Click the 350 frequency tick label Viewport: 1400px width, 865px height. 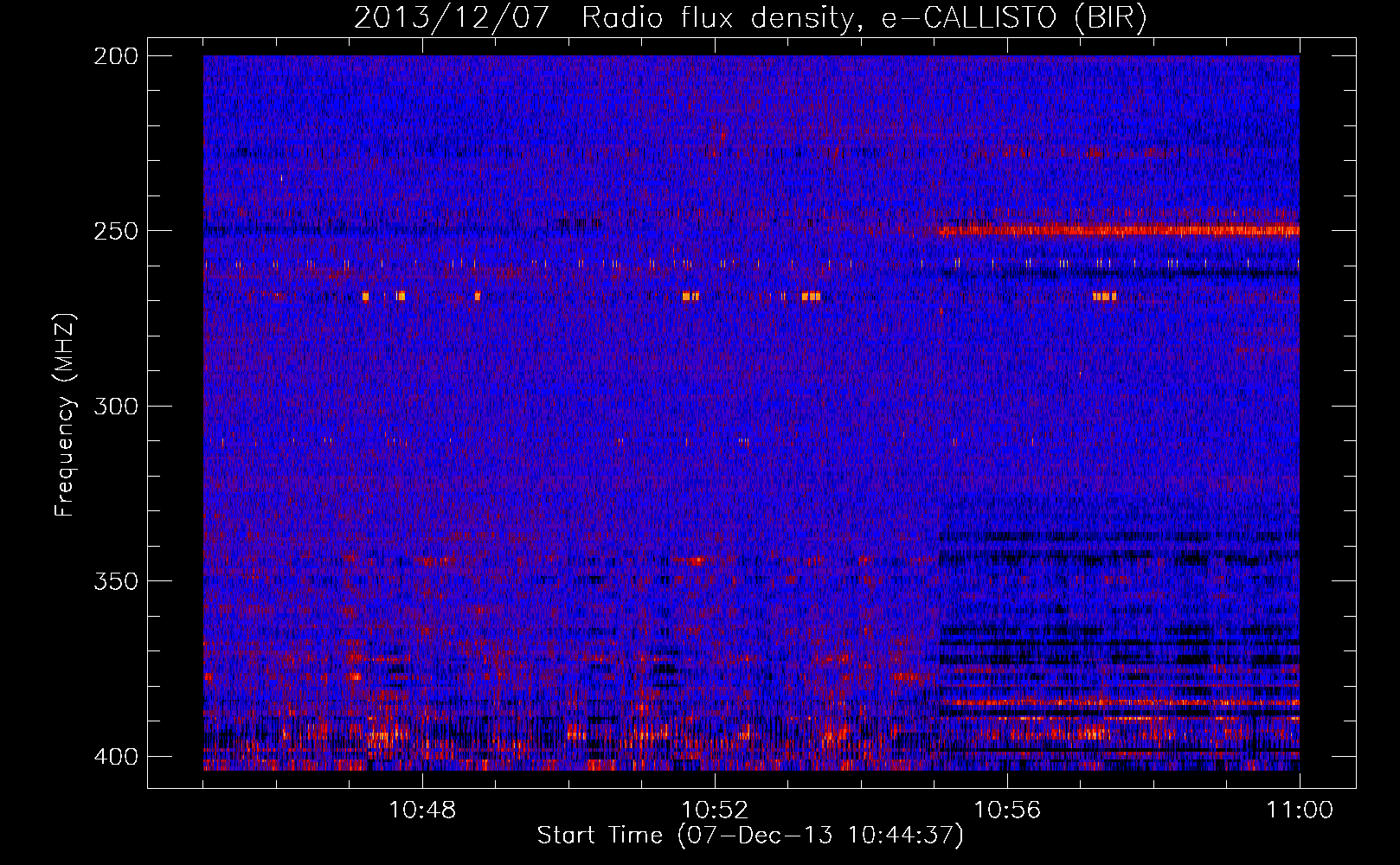pyautogui.click(x=115, y=581)
